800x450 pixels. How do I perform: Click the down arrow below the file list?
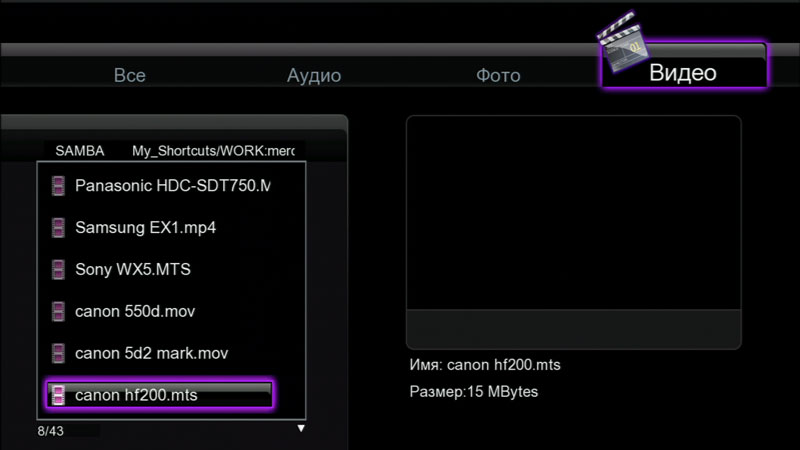[x=301, y=429]
